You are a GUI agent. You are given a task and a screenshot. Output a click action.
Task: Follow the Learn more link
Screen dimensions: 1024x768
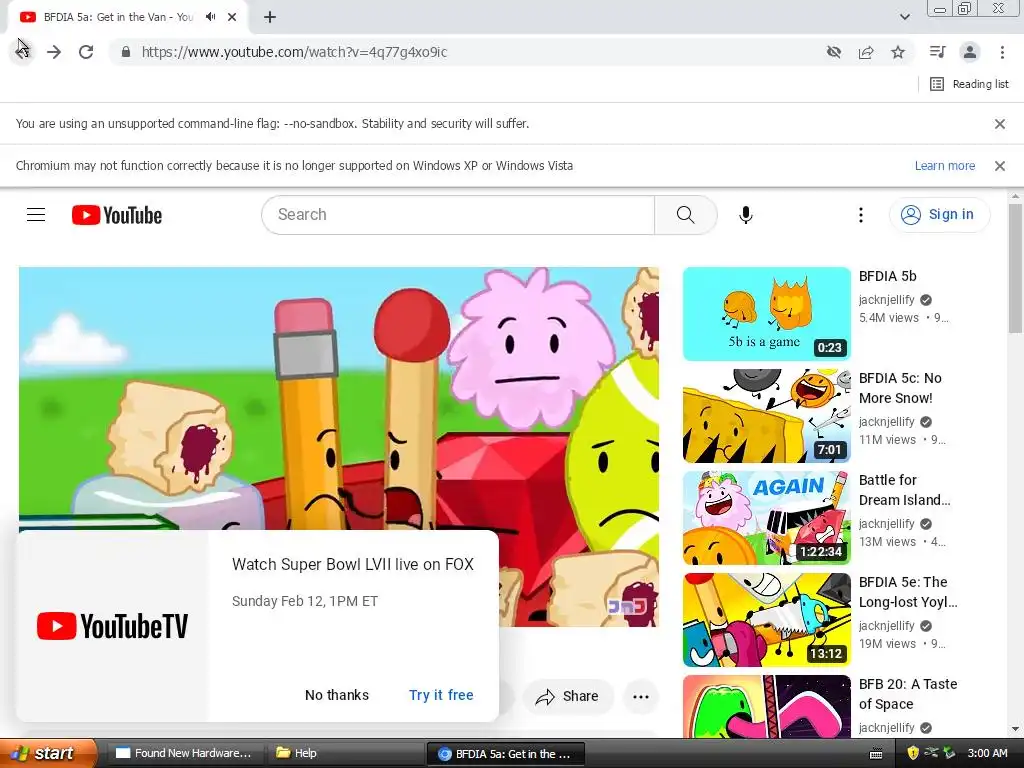tap(945, 166)
